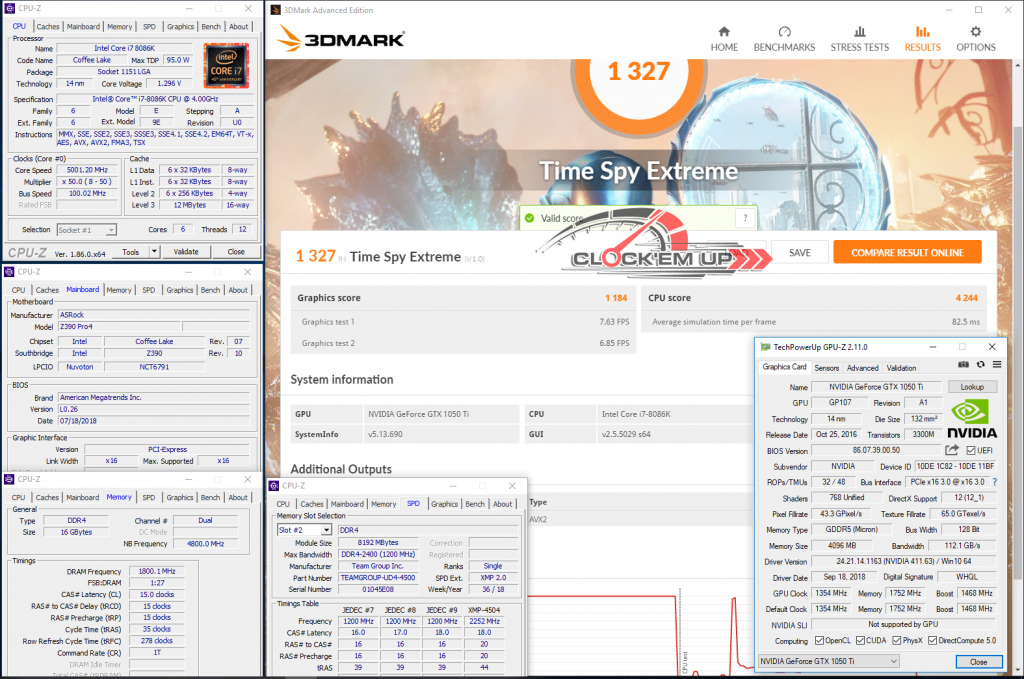The image size is (1024, 679).
Task: Click Graphics score value 1 184
Action: pyautogui.click(x=616, y=298)
